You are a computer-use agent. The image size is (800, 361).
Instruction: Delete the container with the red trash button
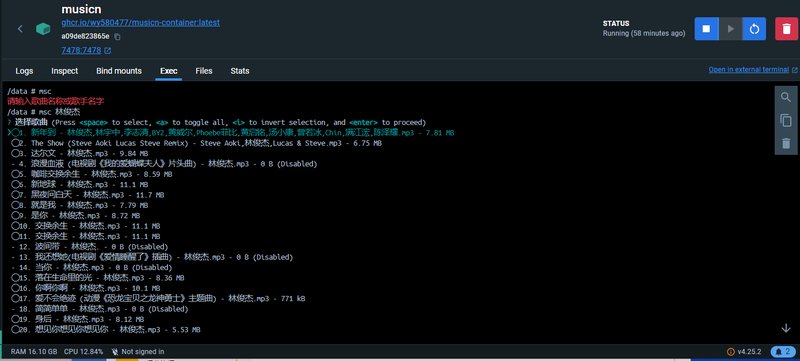click(786, 29)
